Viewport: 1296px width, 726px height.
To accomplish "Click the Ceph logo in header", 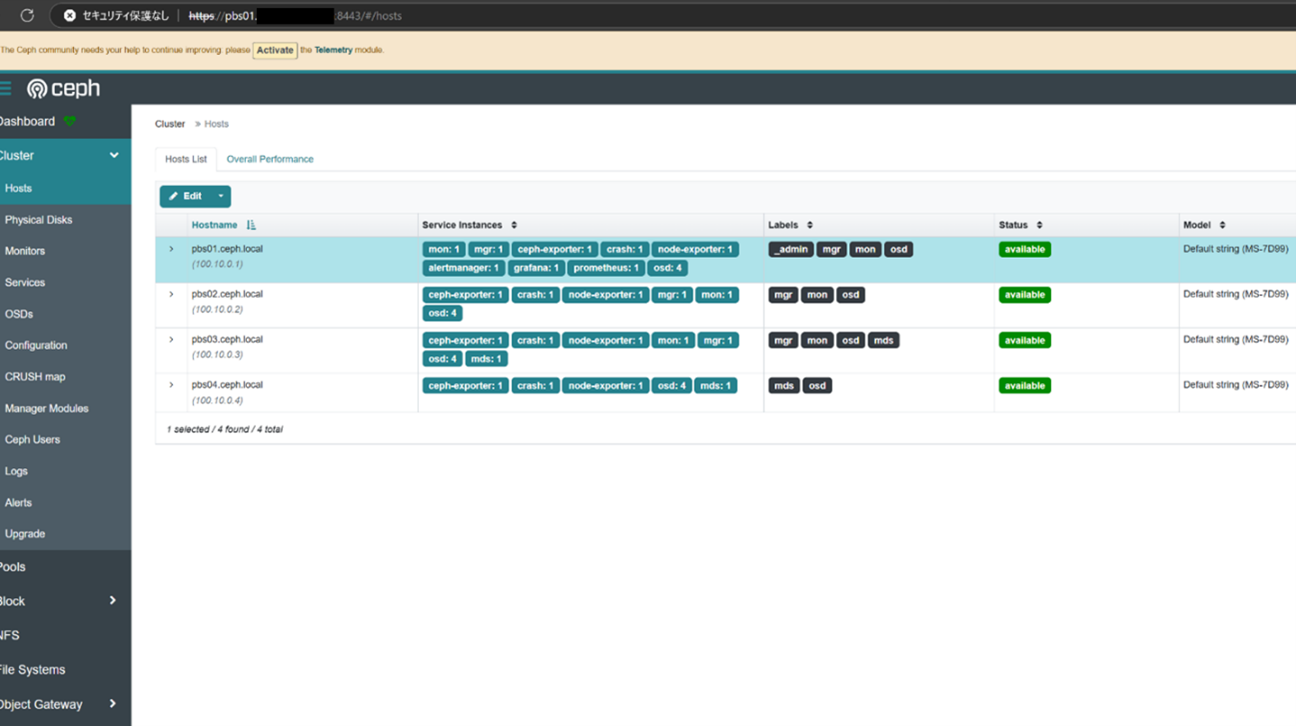I will pyautogui.click(x=64, y=89).
